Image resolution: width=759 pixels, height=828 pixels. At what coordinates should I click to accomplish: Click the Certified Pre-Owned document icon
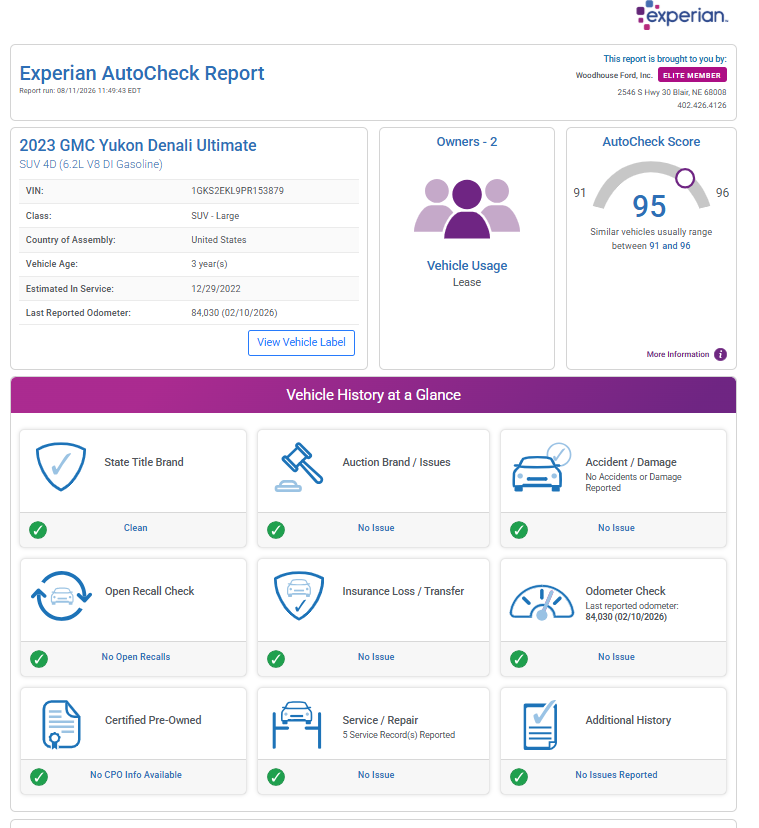(x=61, y=724)
